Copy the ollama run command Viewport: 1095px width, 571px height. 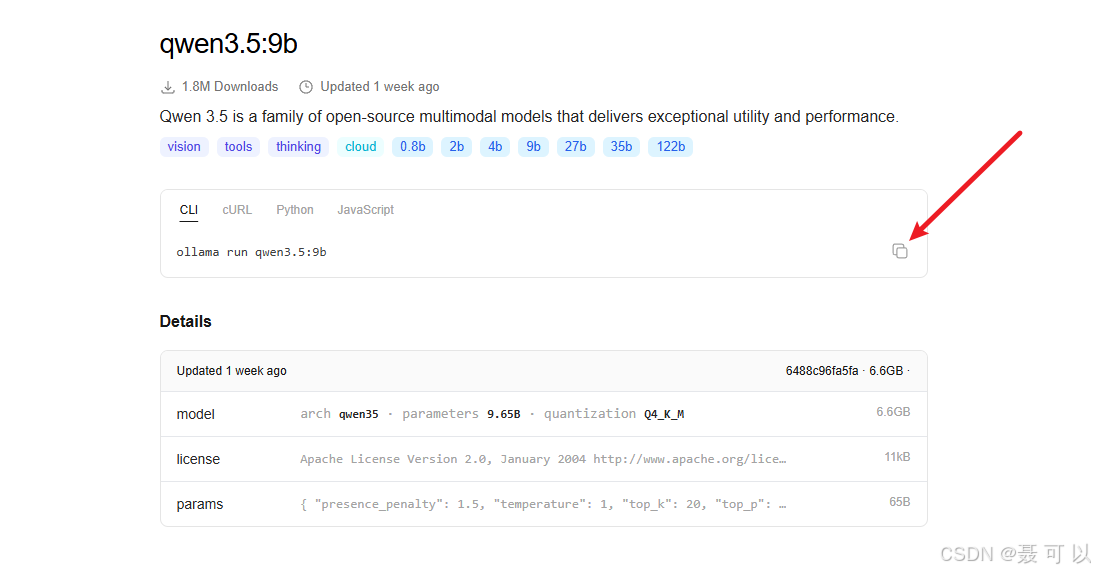coord(899,251)
